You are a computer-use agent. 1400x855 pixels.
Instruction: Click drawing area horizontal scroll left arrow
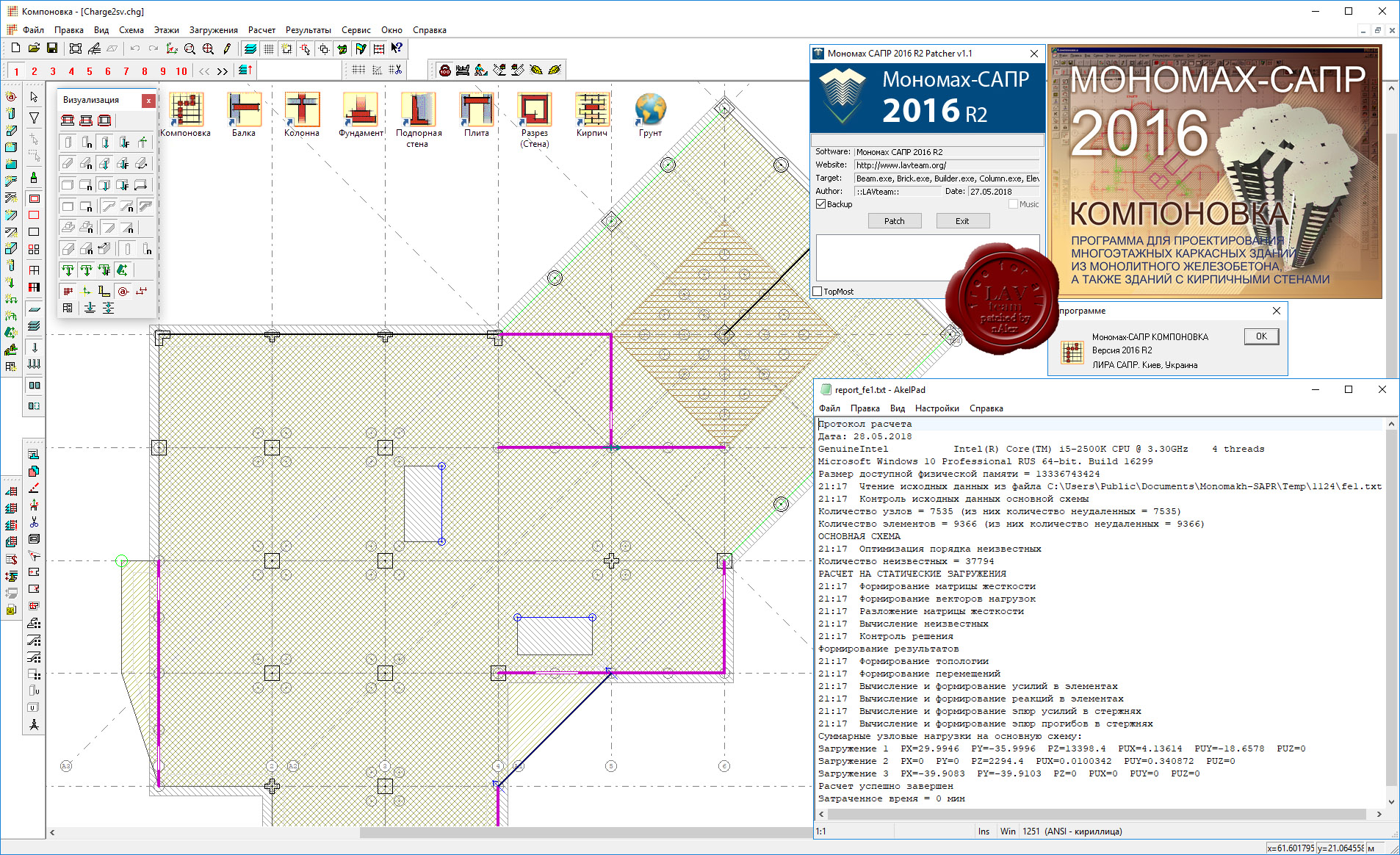(x=52, y=832)
